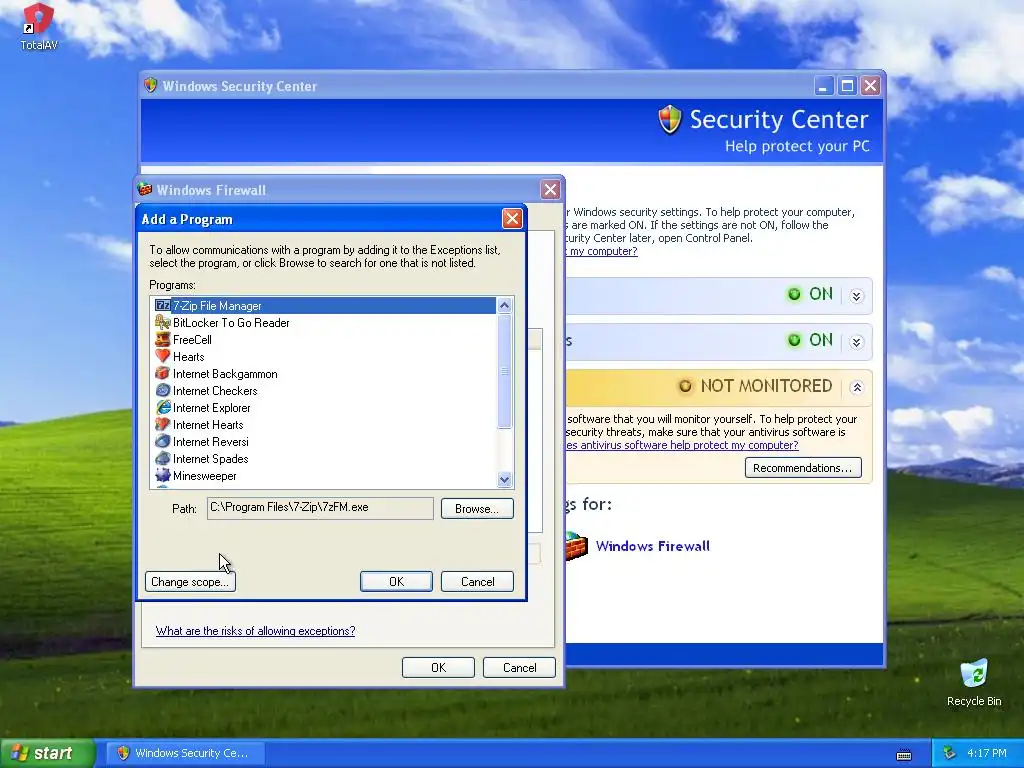1024x768 pixels.
Task: Click the FreeCell program icon
Action: click(163, 340)
